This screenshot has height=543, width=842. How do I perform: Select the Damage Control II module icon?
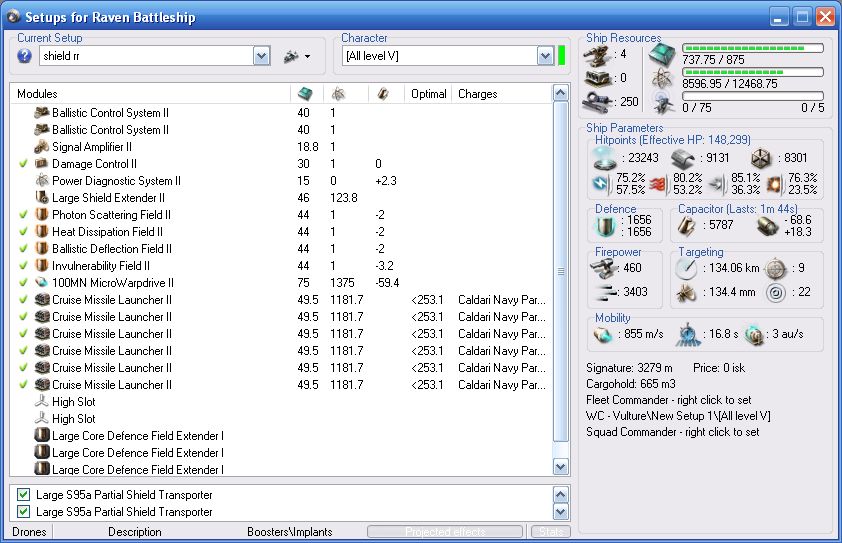pyautogui.click(x=41, y=164)
